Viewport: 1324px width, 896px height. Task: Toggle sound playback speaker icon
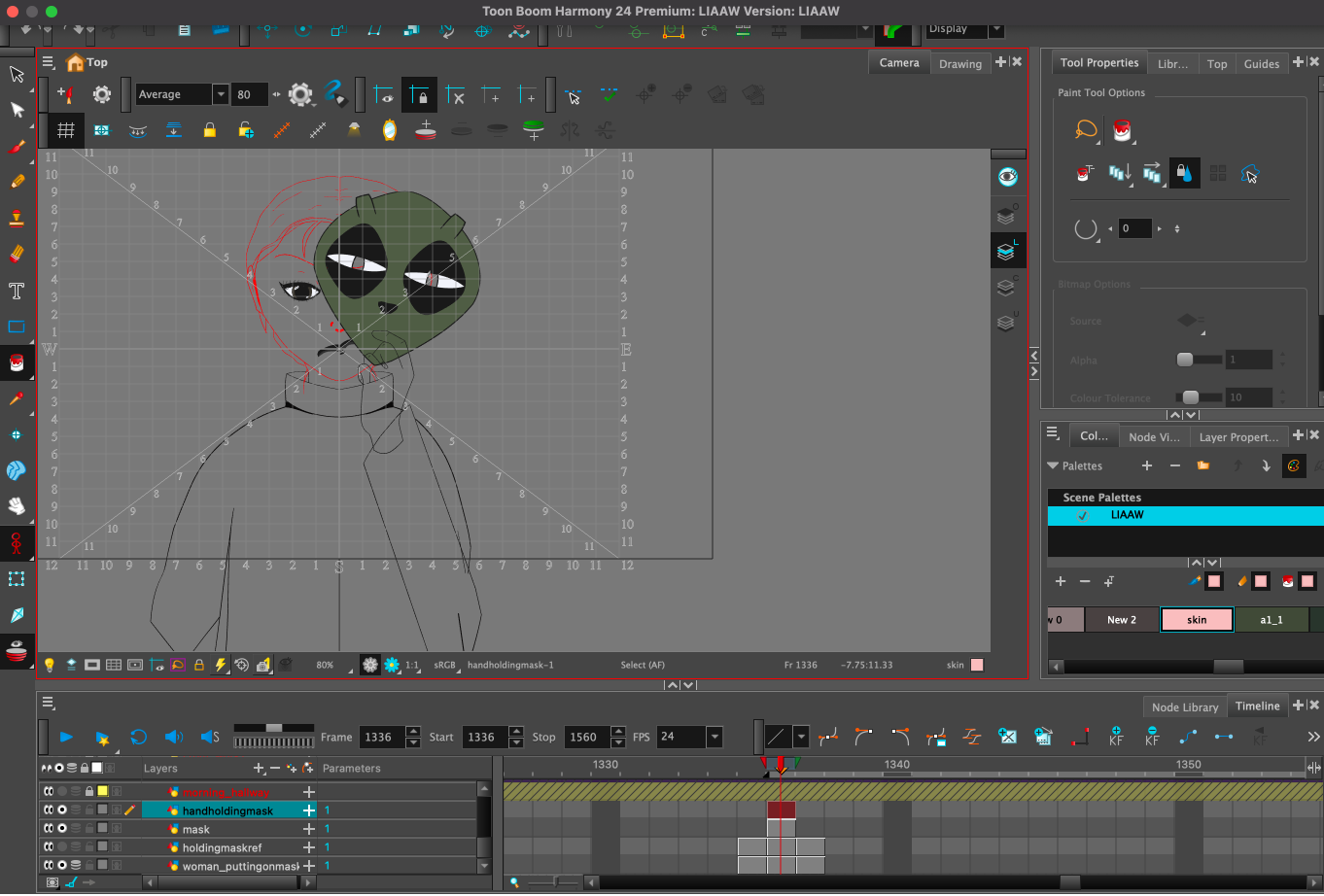[x=174, y=737]
